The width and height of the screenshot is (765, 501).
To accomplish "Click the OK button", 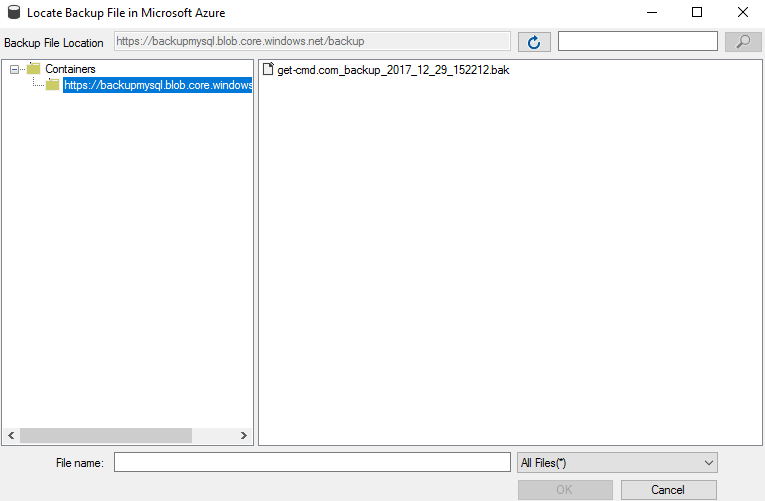I will click(565, 490).
